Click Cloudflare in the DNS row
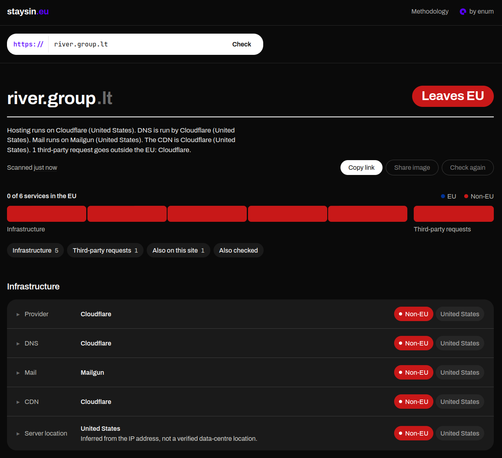The image size is (502, 458). [x=96, y=343]
